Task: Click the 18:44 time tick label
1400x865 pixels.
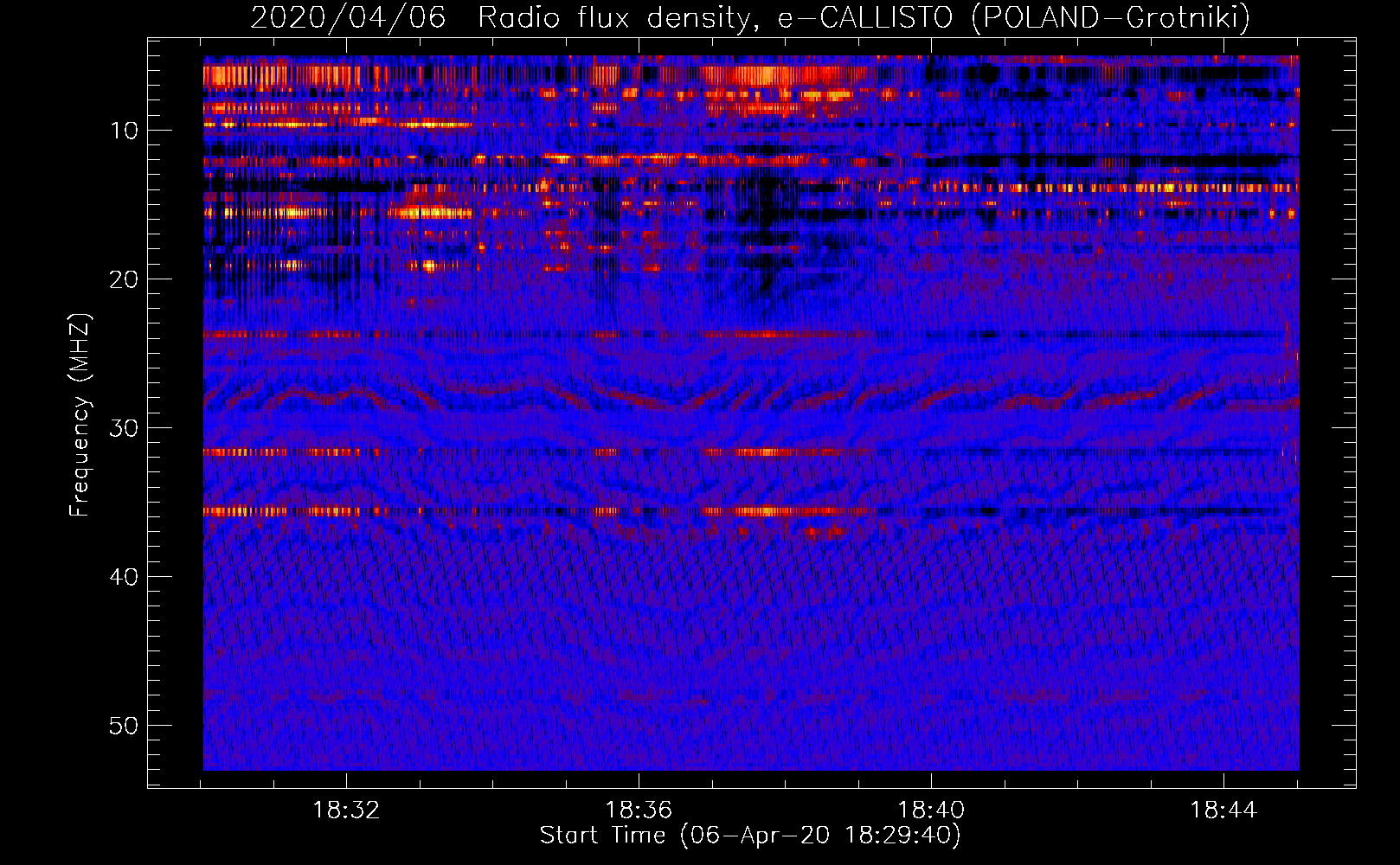Action: 1223,811
